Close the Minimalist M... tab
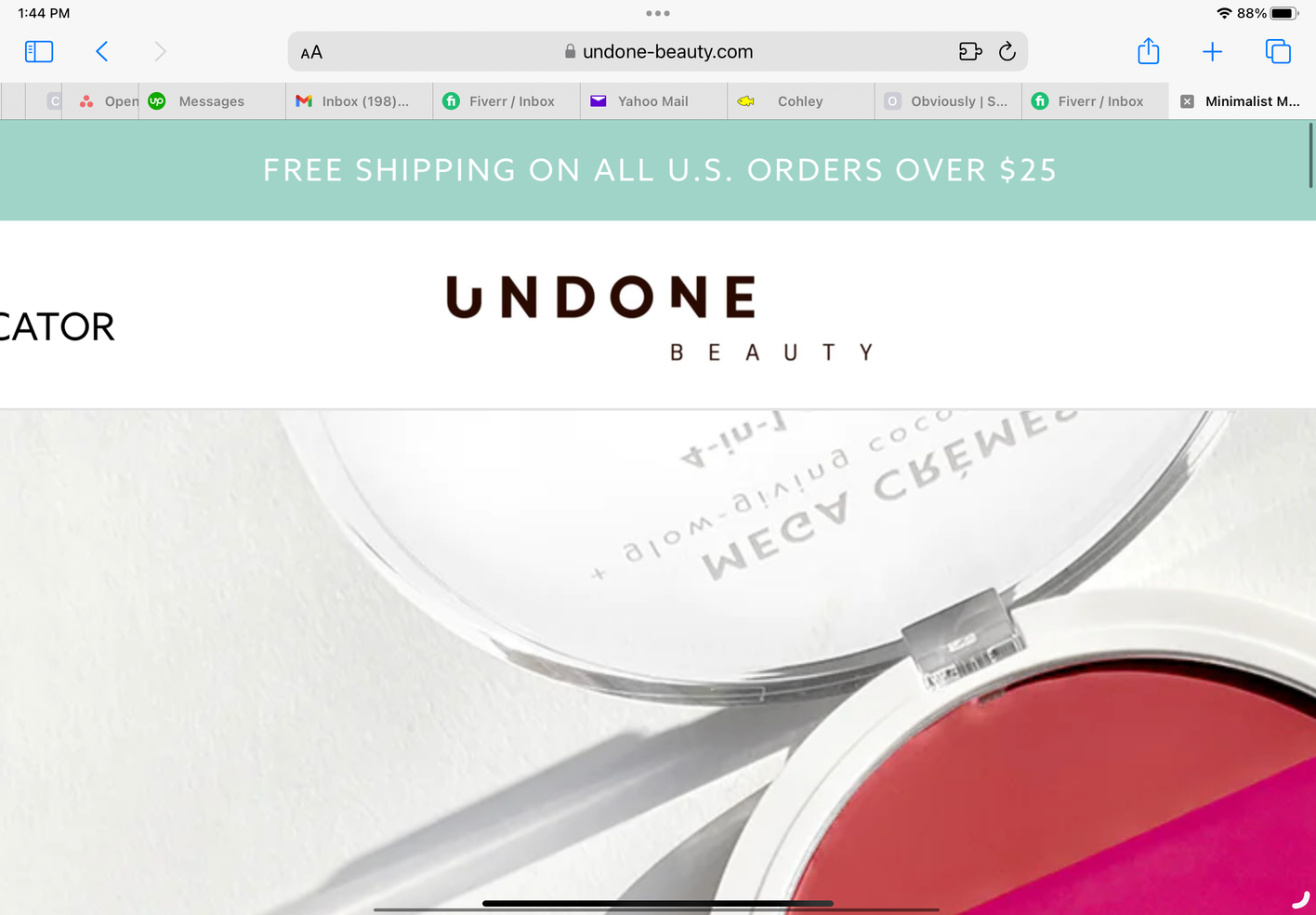 1187,101
